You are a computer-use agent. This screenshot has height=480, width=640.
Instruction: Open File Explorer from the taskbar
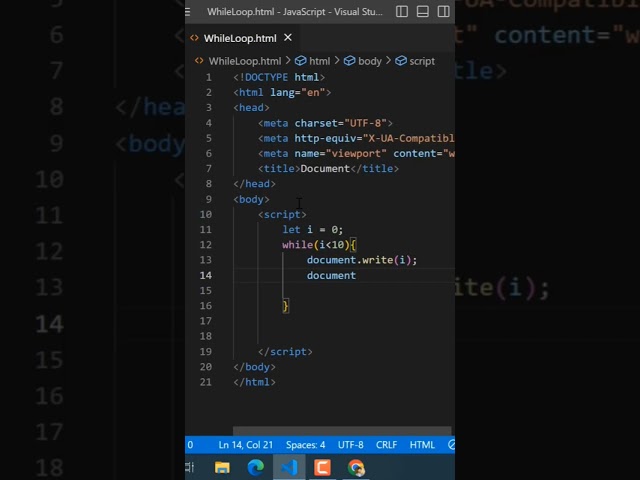(x=222, y=467)
